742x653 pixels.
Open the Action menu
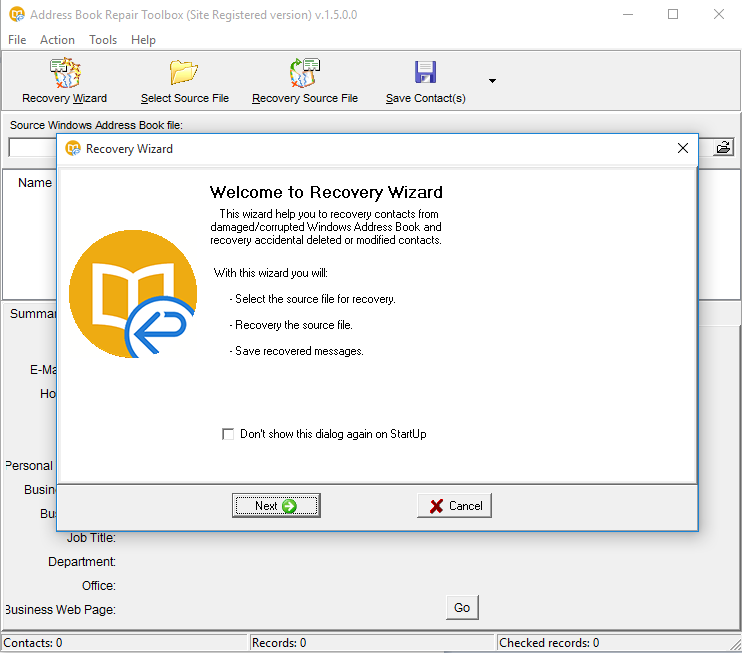click(x=57, y=40)
